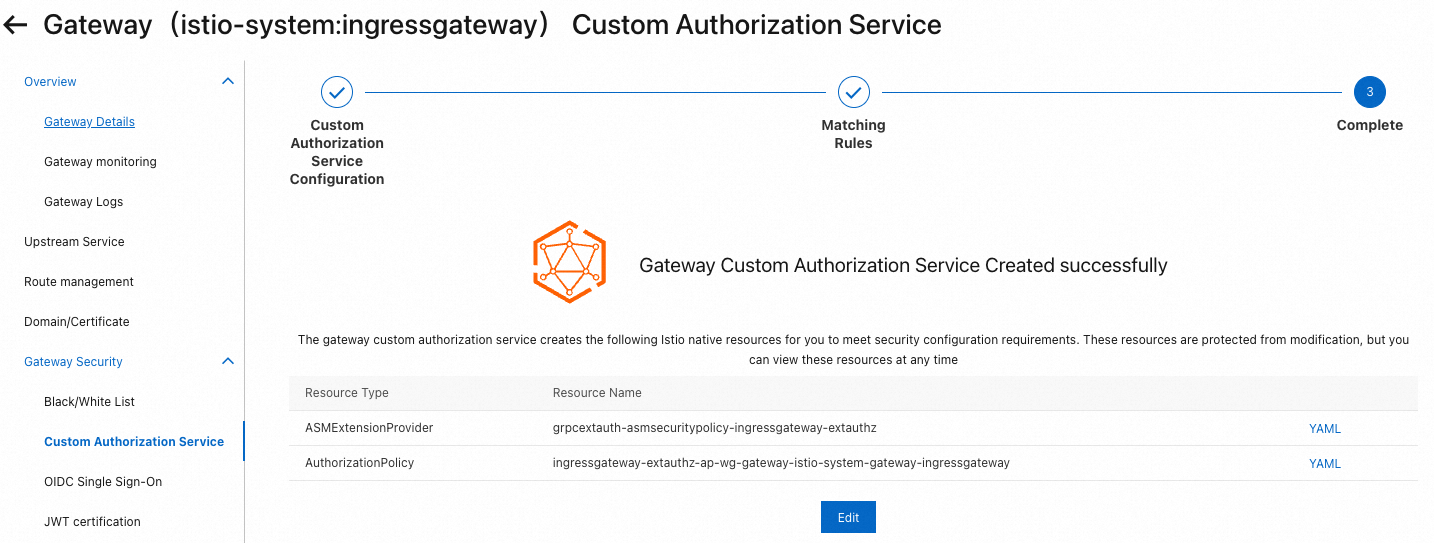Collapse the Gateway Security chevron
The image size is (1434, 543).
click(227, 361)
